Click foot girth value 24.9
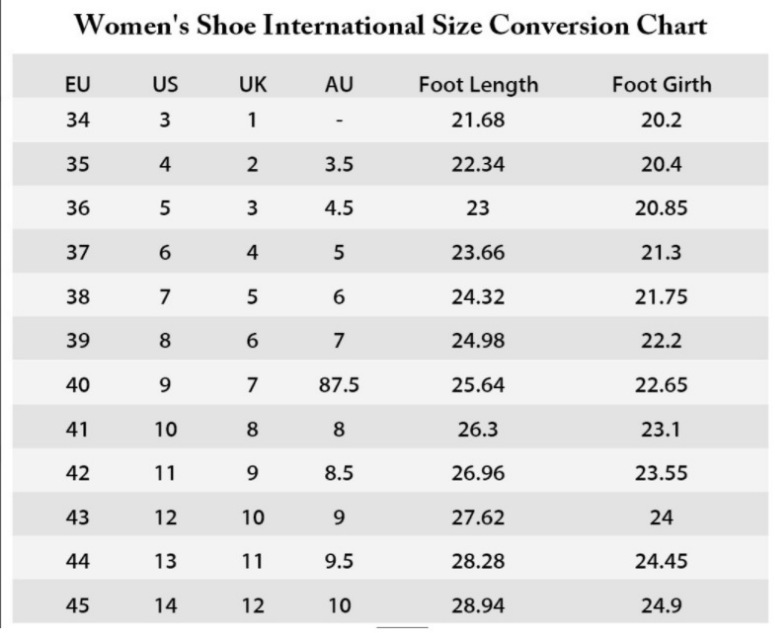775x633 pixels. pyautogui.click(x=661, y=606)
